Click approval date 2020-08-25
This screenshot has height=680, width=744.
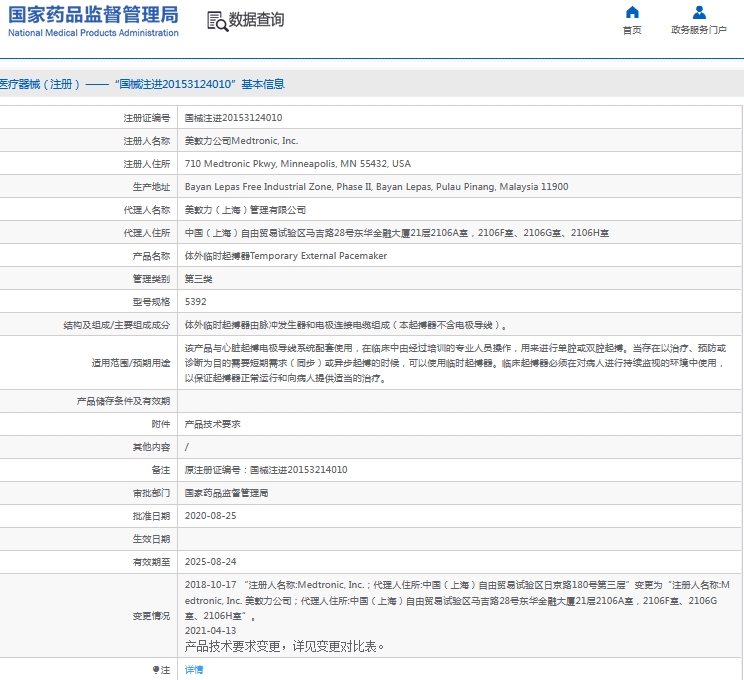[210, 516]
